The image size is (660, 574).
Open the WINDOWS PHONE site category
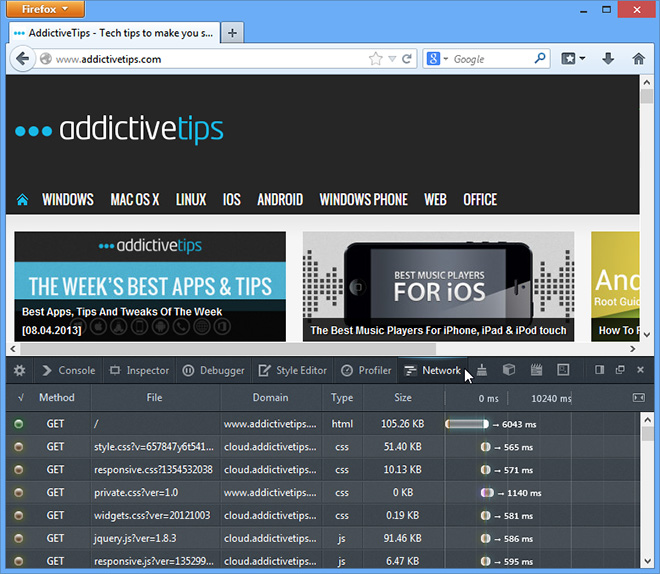(x=363, y=199)
